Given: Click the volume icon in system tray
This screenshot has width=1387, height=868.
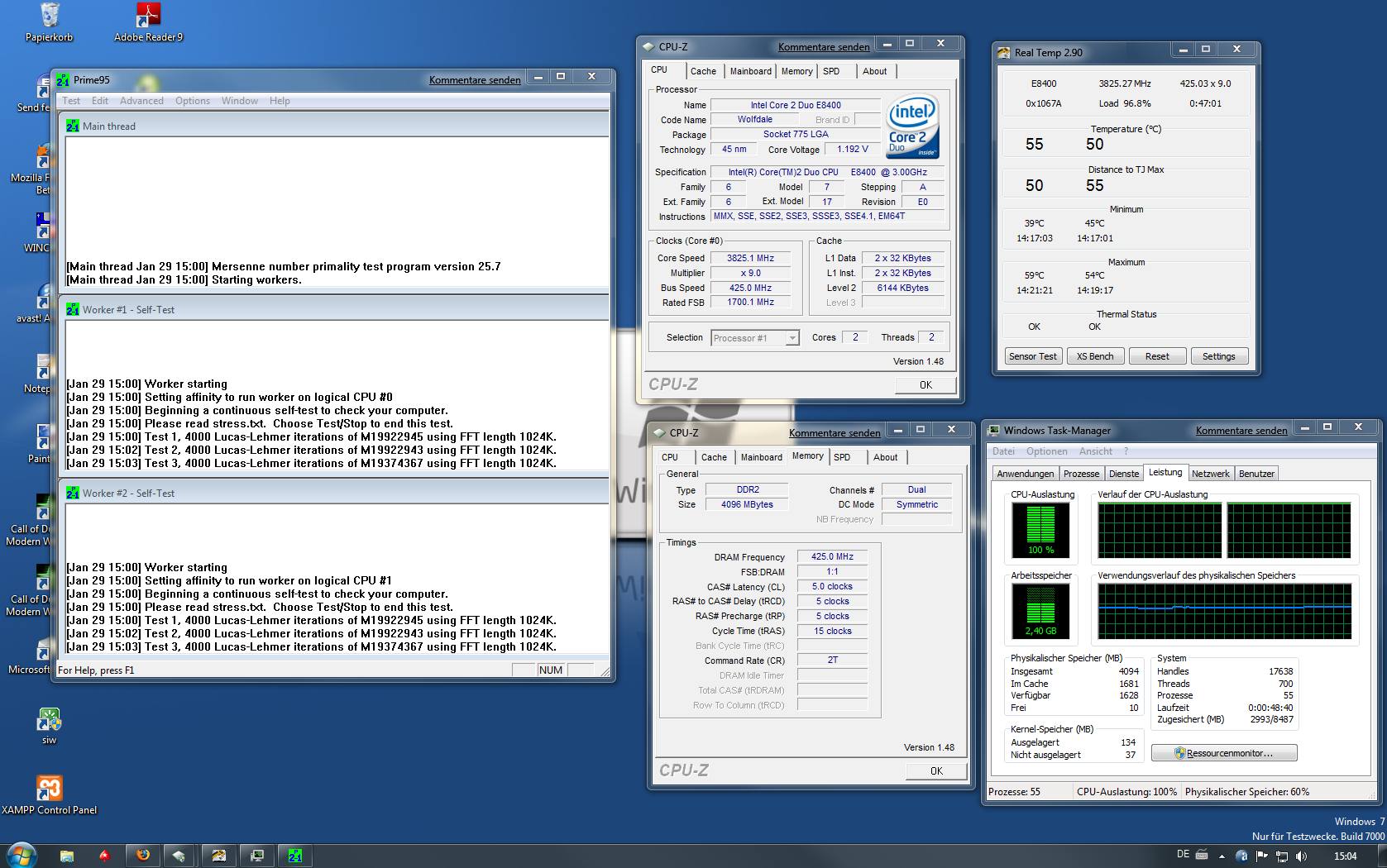Looking at the screenshot, I should click(x=1302, y=856).
